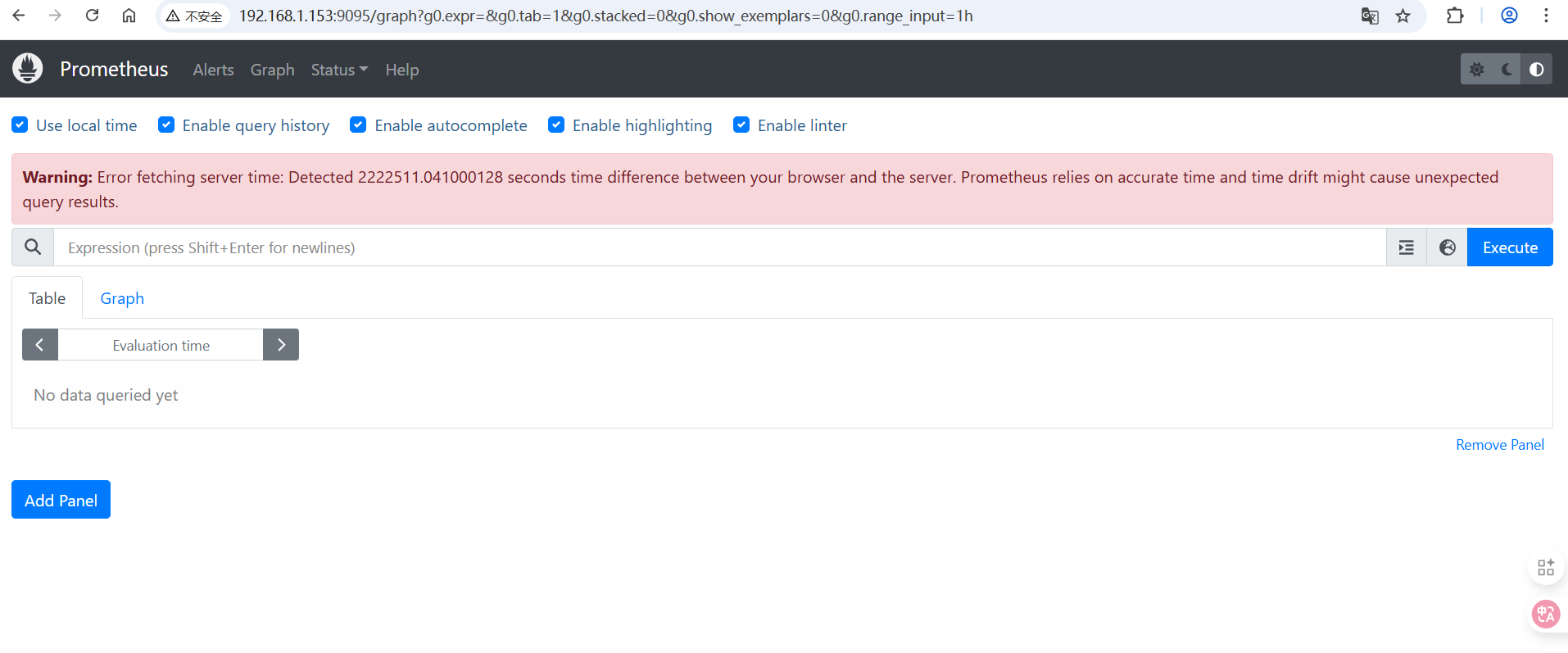Focus the Expression input field

(x=720, y=247)
